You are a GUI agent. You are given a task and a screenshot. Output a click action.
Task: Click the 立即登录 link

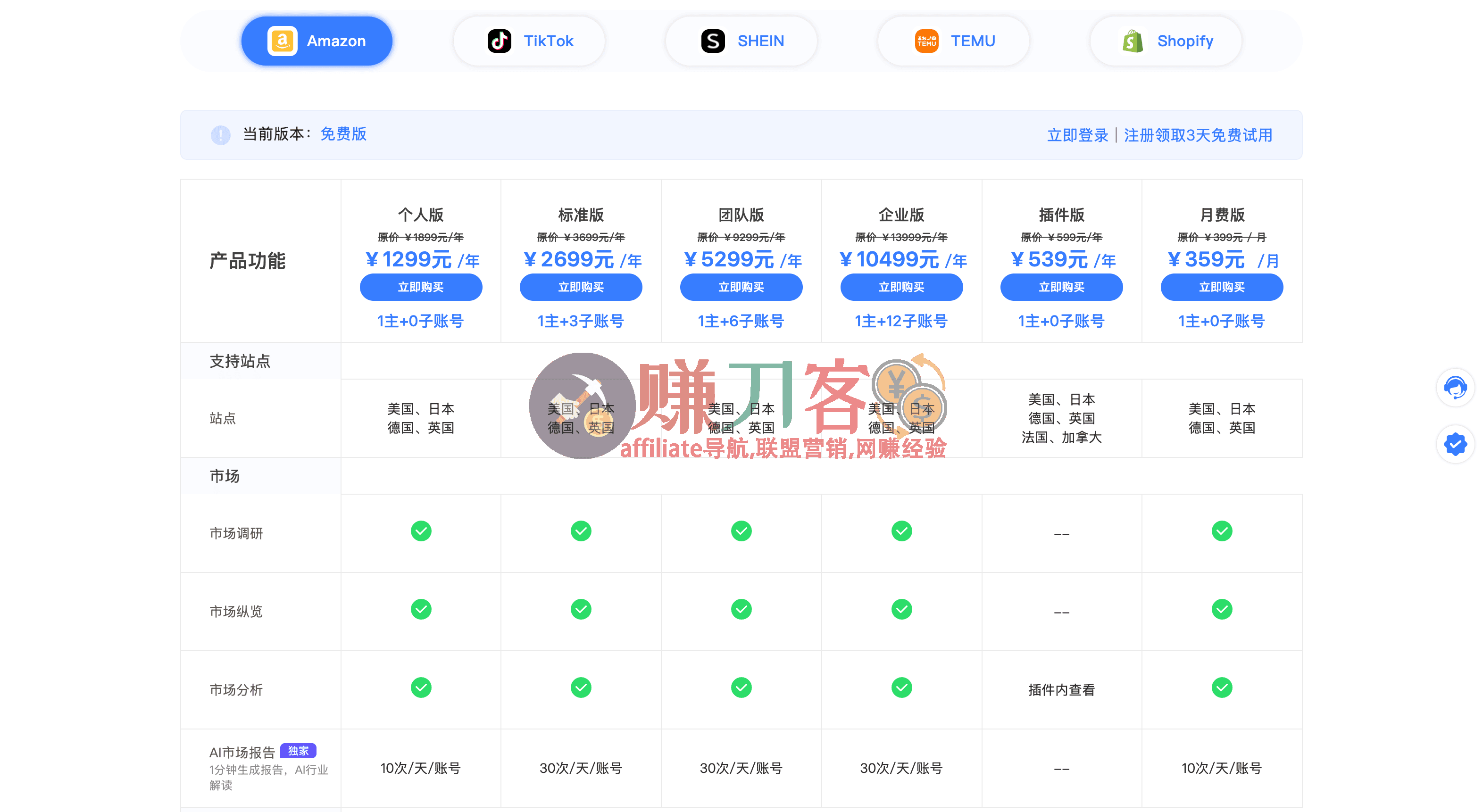coord(1078,135)
